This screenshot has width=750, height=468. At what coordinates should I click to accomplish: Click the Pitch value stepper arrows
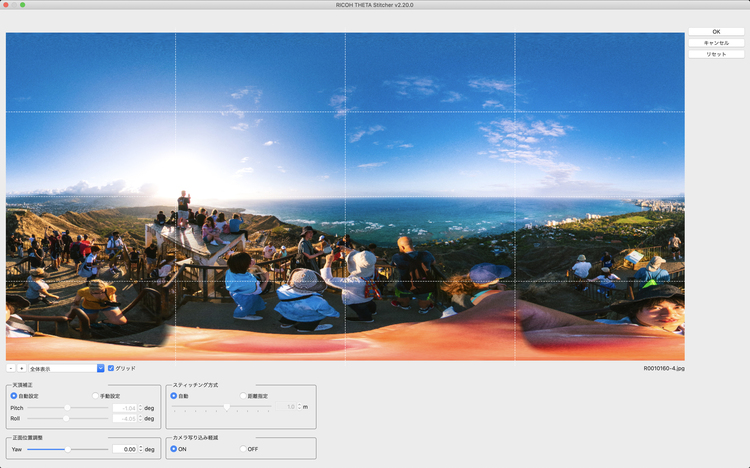140,408
